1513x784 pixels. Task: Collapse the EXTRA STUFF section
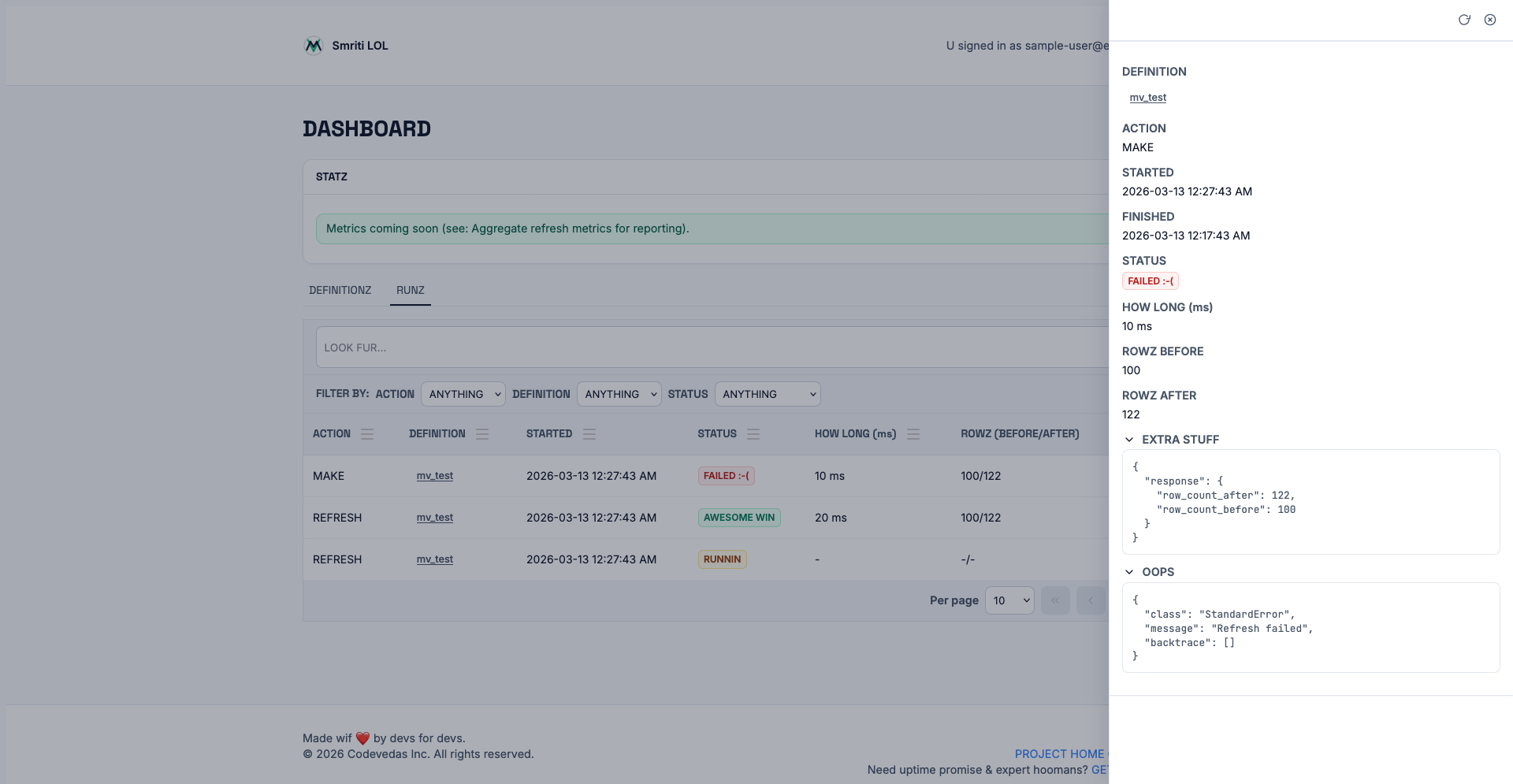point(1129,440)
